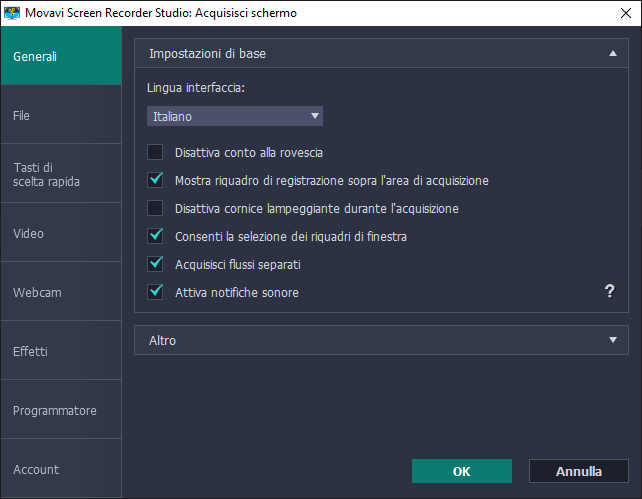Open the Effetti tab
642x499 pixels.
pyautogui.click(x=60, y=351)
